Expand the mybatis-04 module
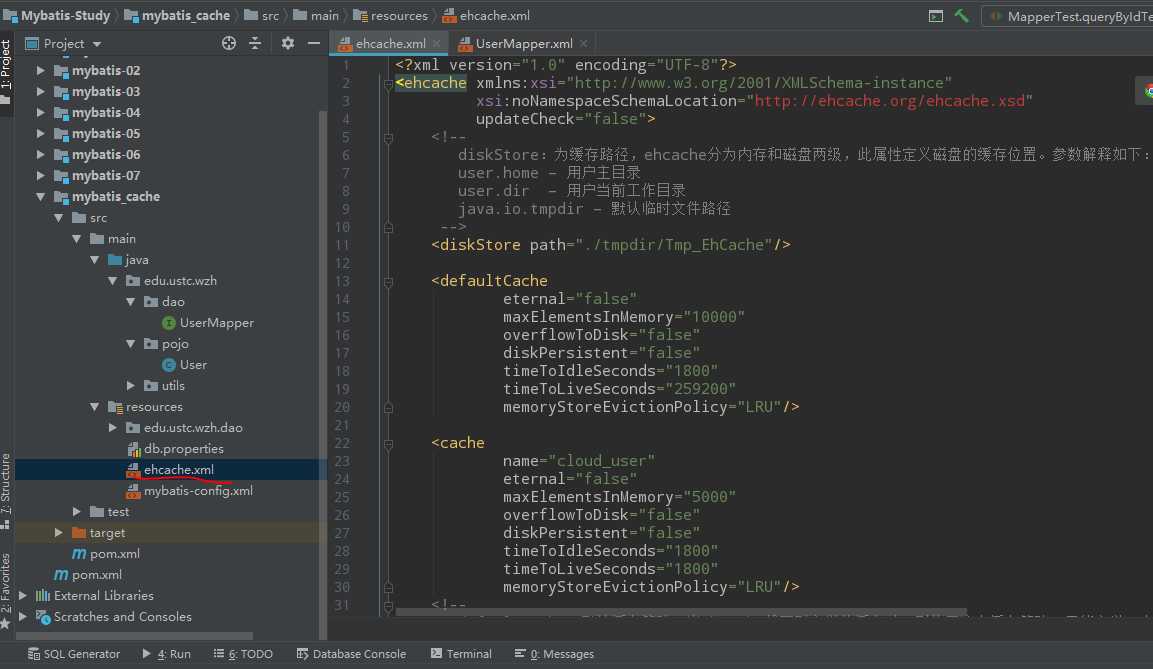The height and width of the screenshot is (669, 1153). (x=40, y=112)
